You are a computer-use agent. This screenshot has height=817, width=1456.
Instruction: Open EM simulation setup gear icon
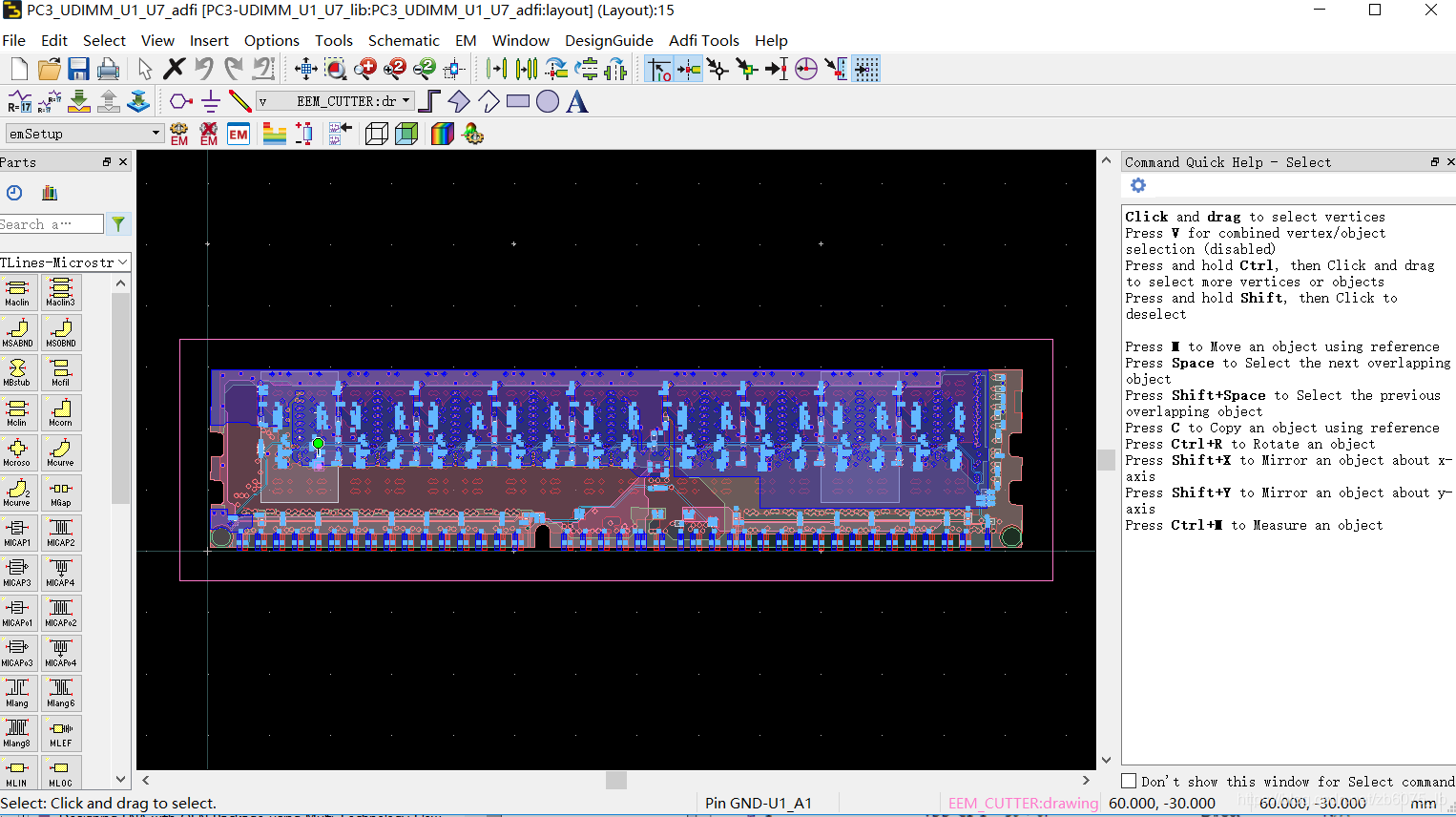[179, 134]
